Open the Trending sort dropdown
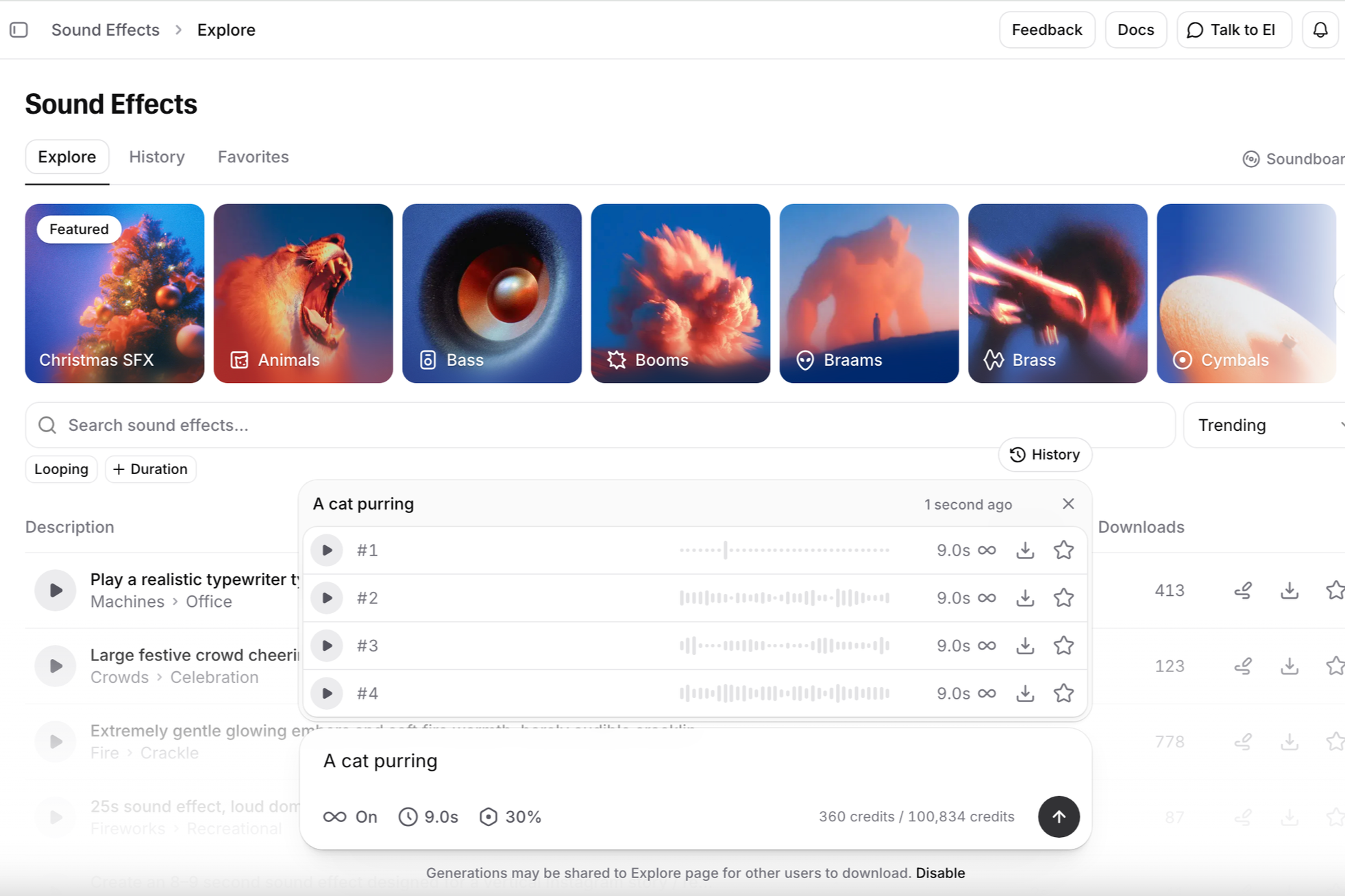The image size is (1345, 896). pos(1268,425)
